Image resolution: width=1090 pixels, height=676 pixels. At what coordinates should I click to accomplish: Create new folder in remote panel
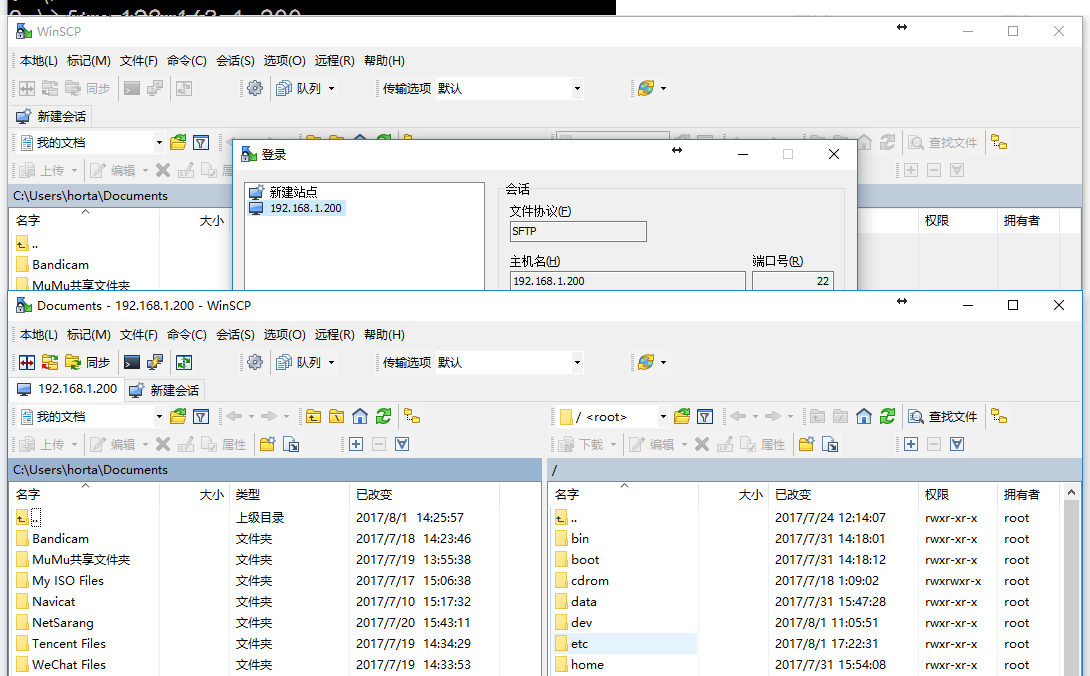806,444
